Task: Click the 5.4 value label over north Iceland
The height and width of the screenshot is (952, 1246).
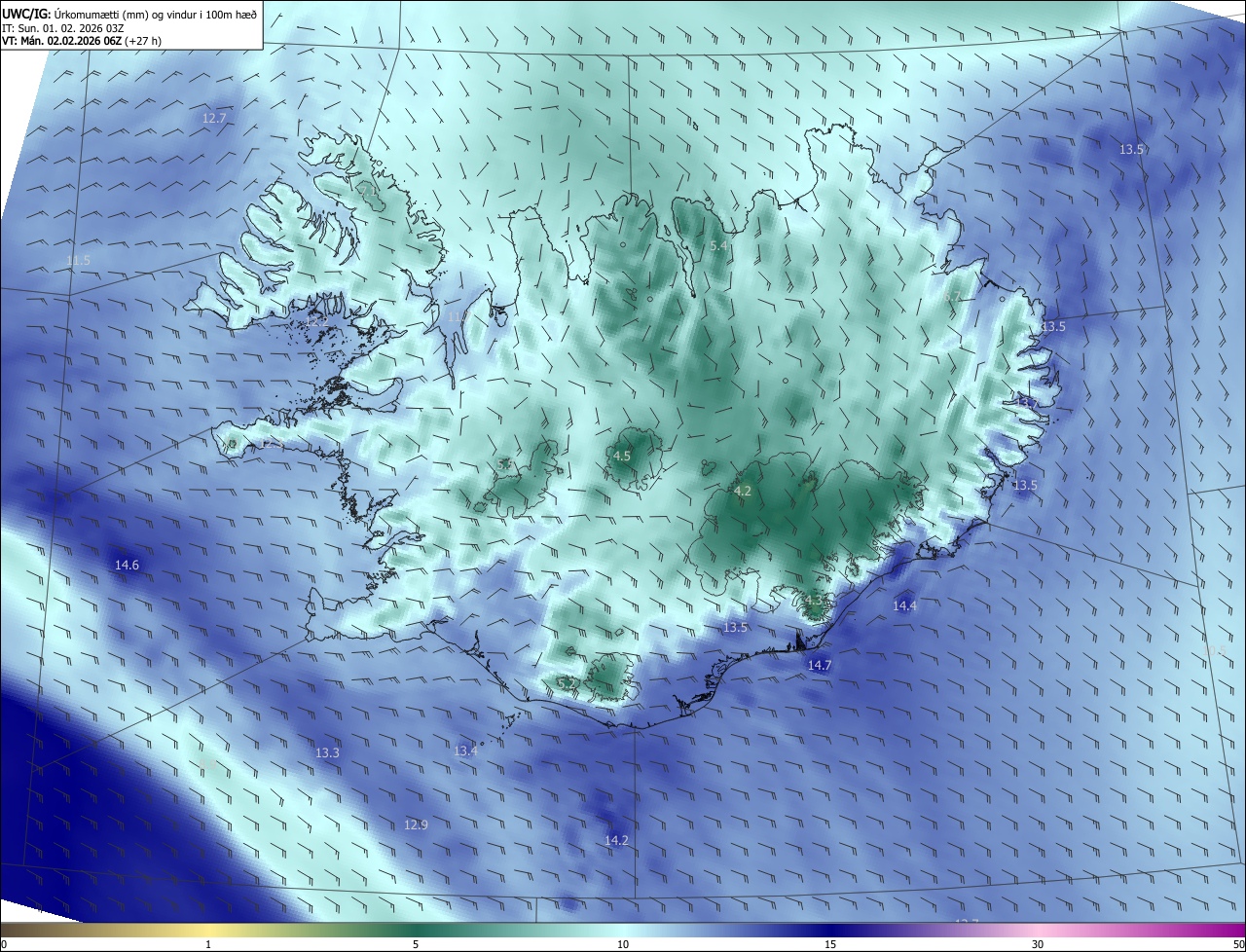Action: [x=718, y=246]
